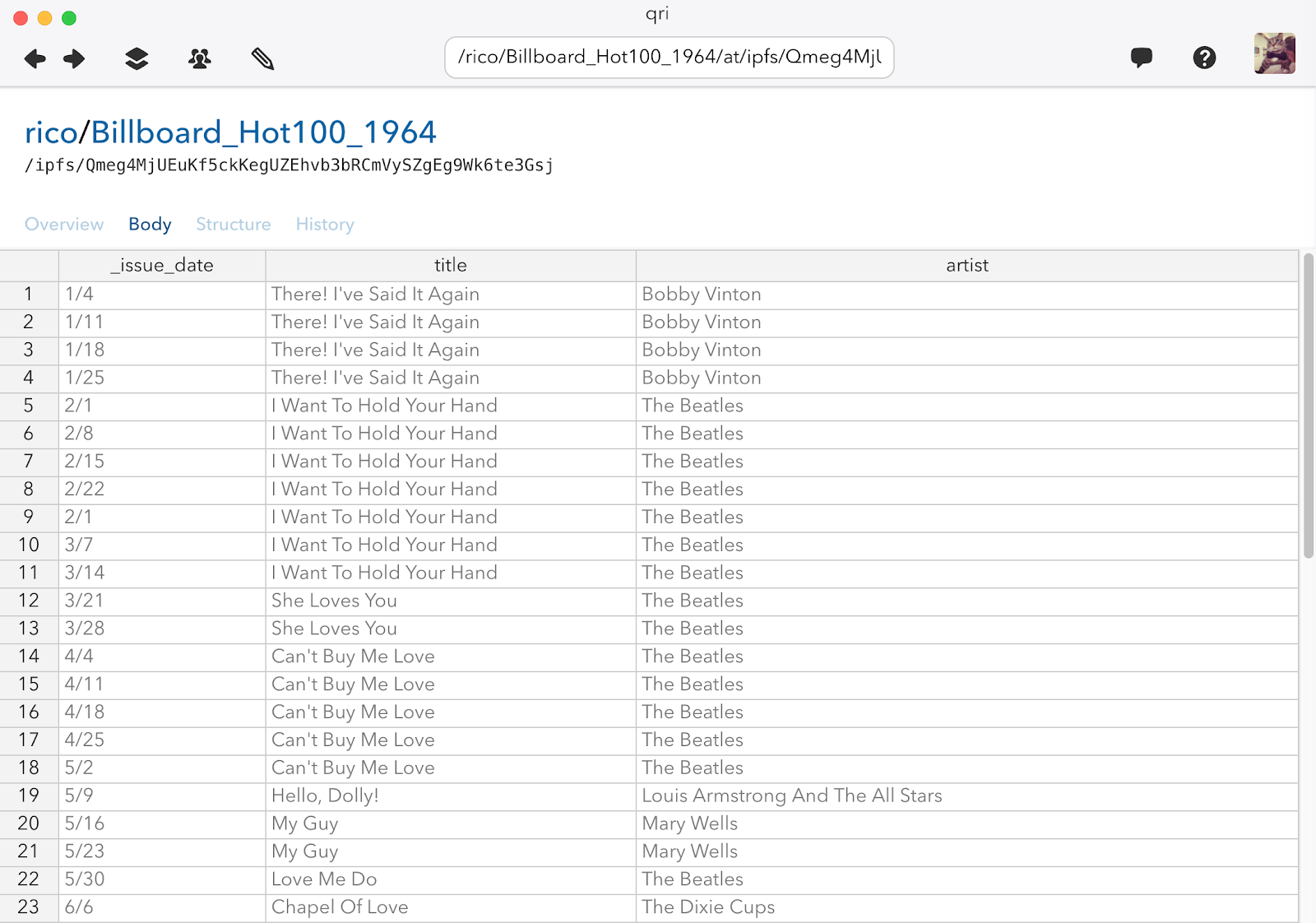
Task: Click the Hello, Dolly! title cell
Action: coord(451,796)
